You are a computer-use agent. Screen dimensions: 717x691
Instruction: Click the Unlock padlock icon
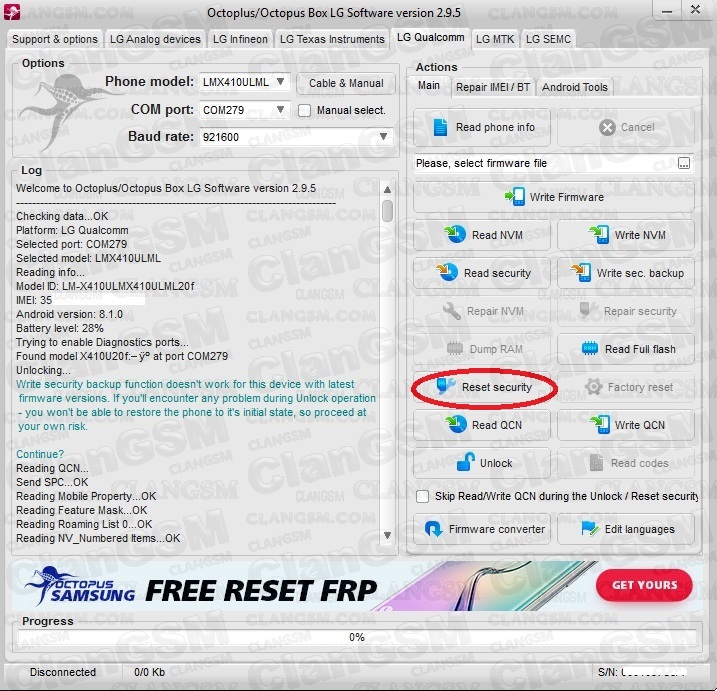point(466,462)
